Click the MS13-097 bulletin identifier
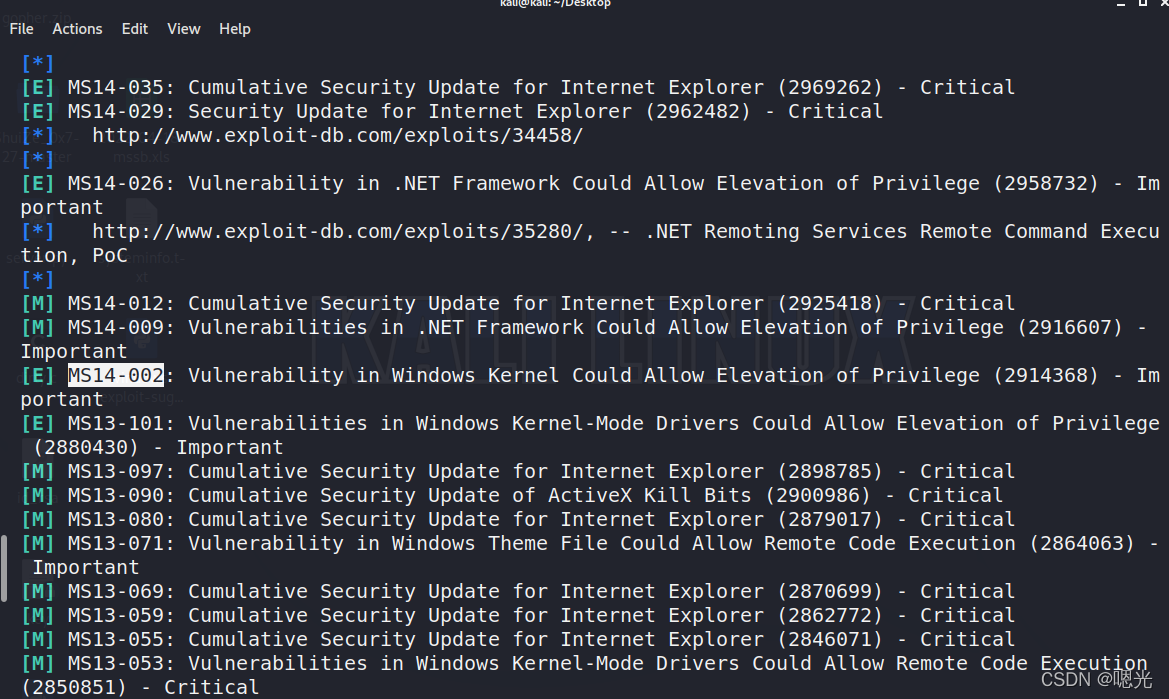1169x699 pixels. point(115,471)
